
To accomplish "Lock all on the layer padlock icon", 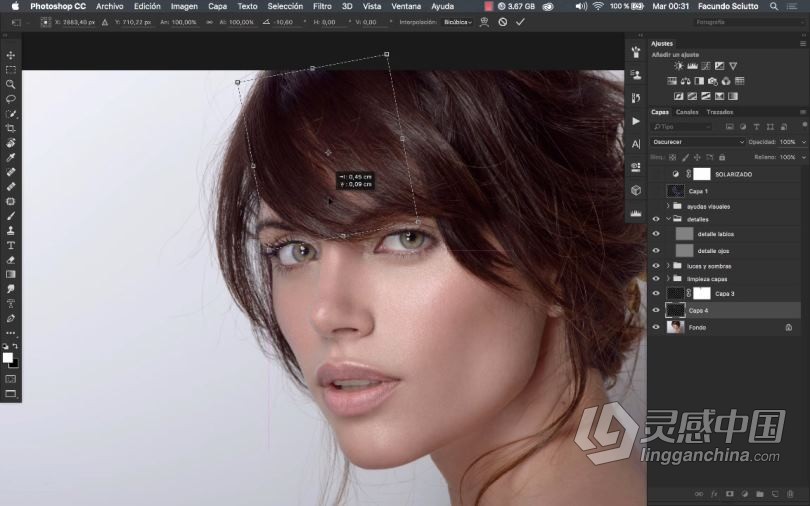I will tap(722, 157).
